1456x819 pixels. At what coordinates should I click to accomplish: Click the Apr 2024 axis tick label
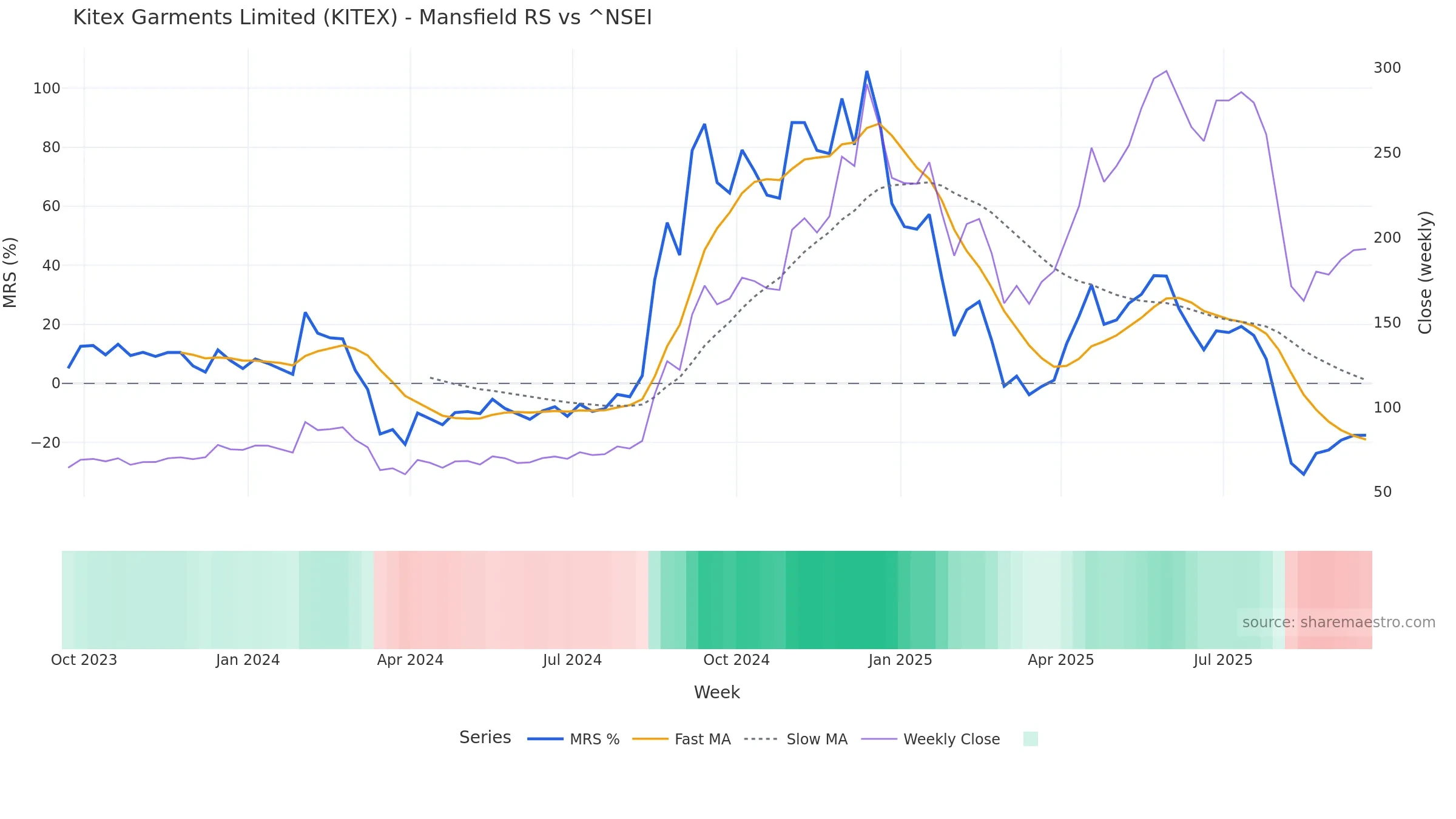click(x=410, y=659)
